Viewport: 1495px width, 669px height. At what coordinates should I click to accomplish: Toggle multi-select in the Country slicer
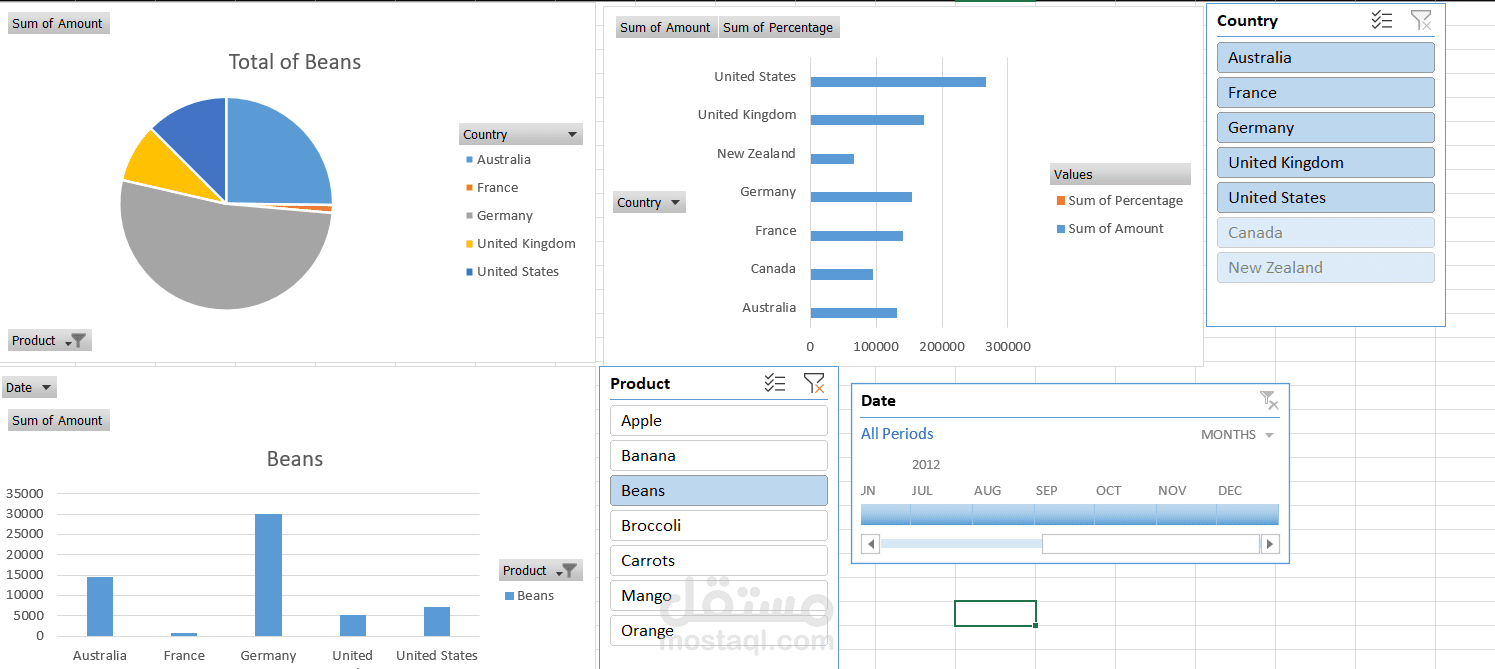(x=1382, y=20)
